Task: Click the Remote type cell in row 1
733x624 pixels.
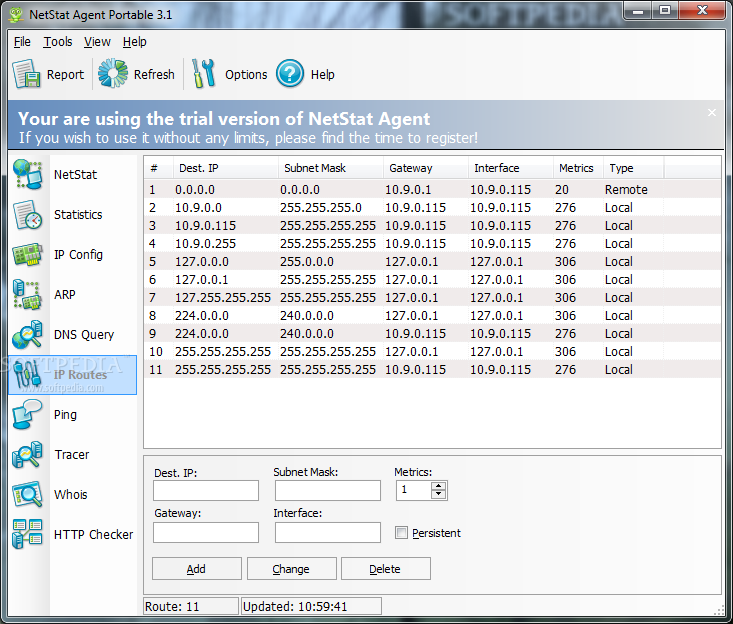Action: (626, 189)
